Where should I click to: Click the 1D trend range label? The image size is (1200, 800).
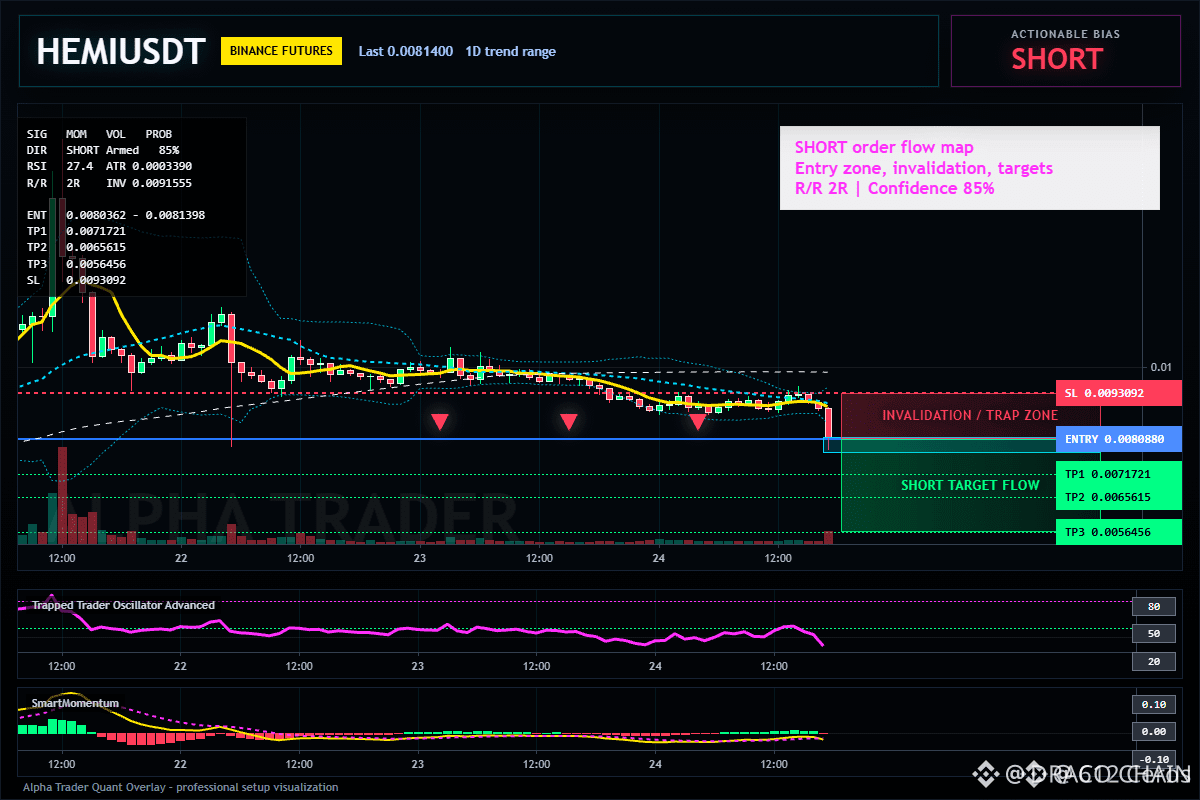coord(511,51)
